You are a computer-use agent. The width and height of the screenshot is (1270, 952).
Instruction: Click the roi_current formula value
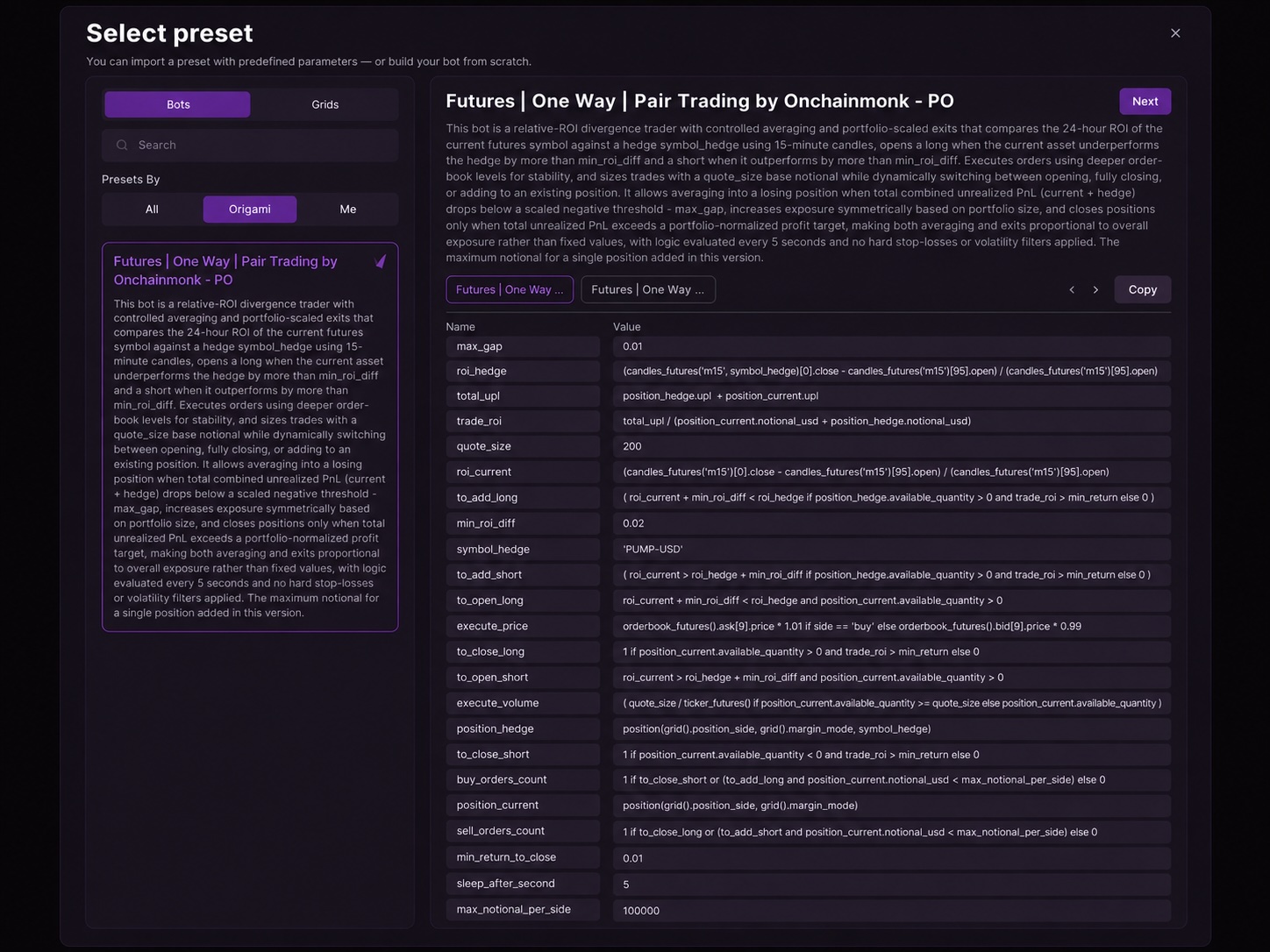coord(892,472)
